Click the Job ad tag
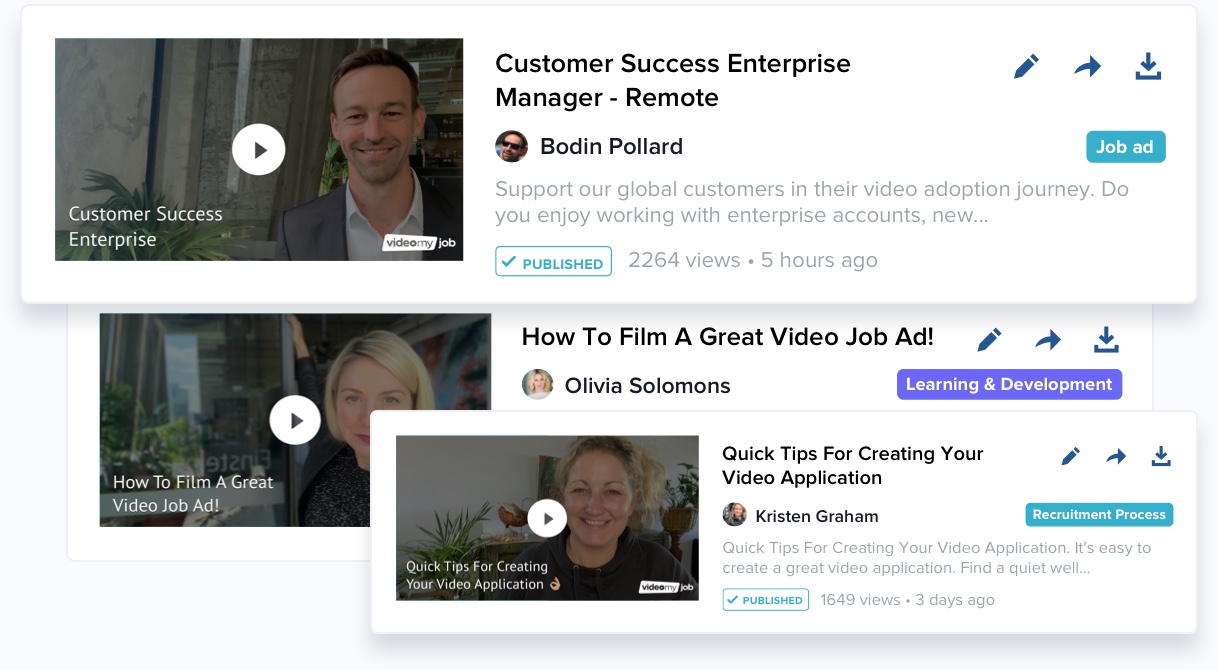 coord(1125,147)
